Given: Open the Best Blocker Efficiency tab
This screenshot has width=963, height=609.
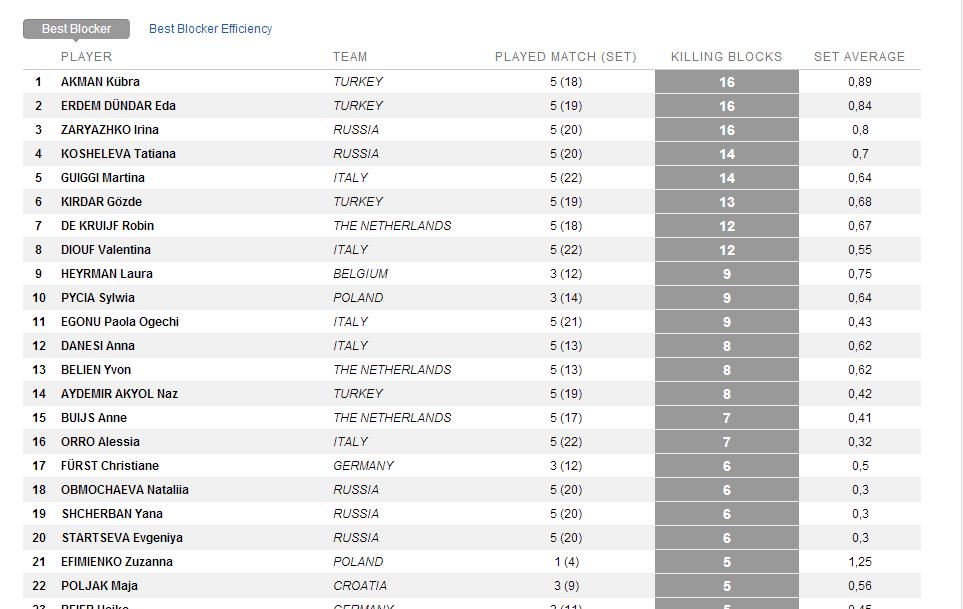Looking at the screenshot, I should [x=210, y=29].
